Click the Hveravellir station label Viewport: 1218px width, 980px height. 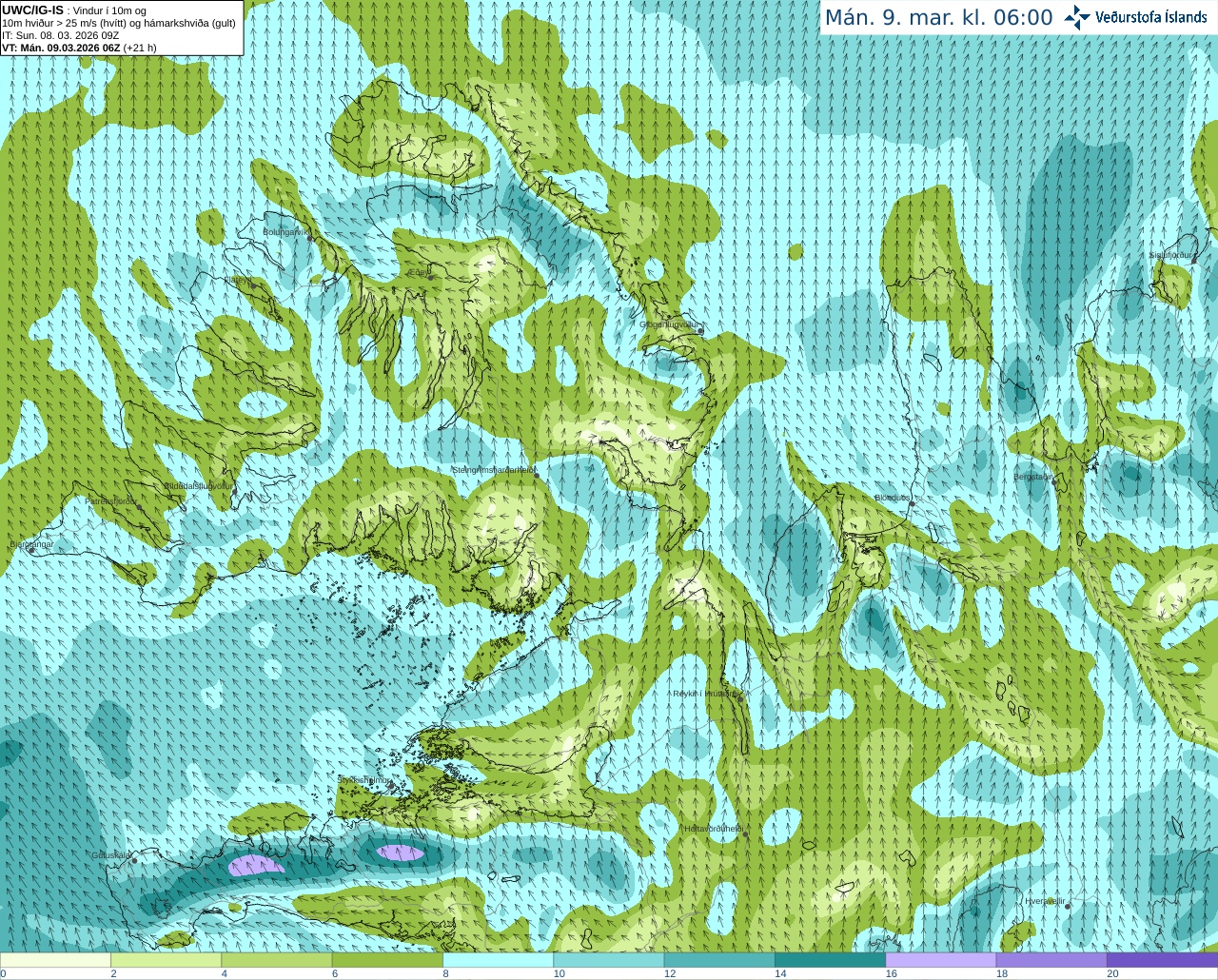[x=1044, y=901]
